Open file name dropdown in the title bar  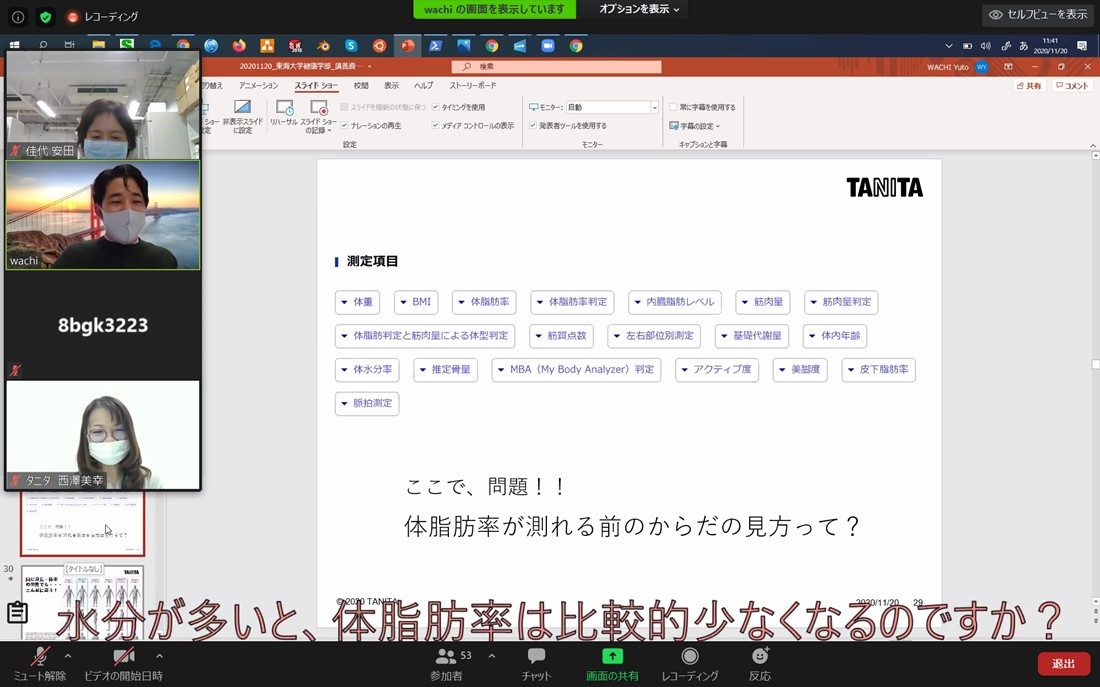[x=370, y=67]
